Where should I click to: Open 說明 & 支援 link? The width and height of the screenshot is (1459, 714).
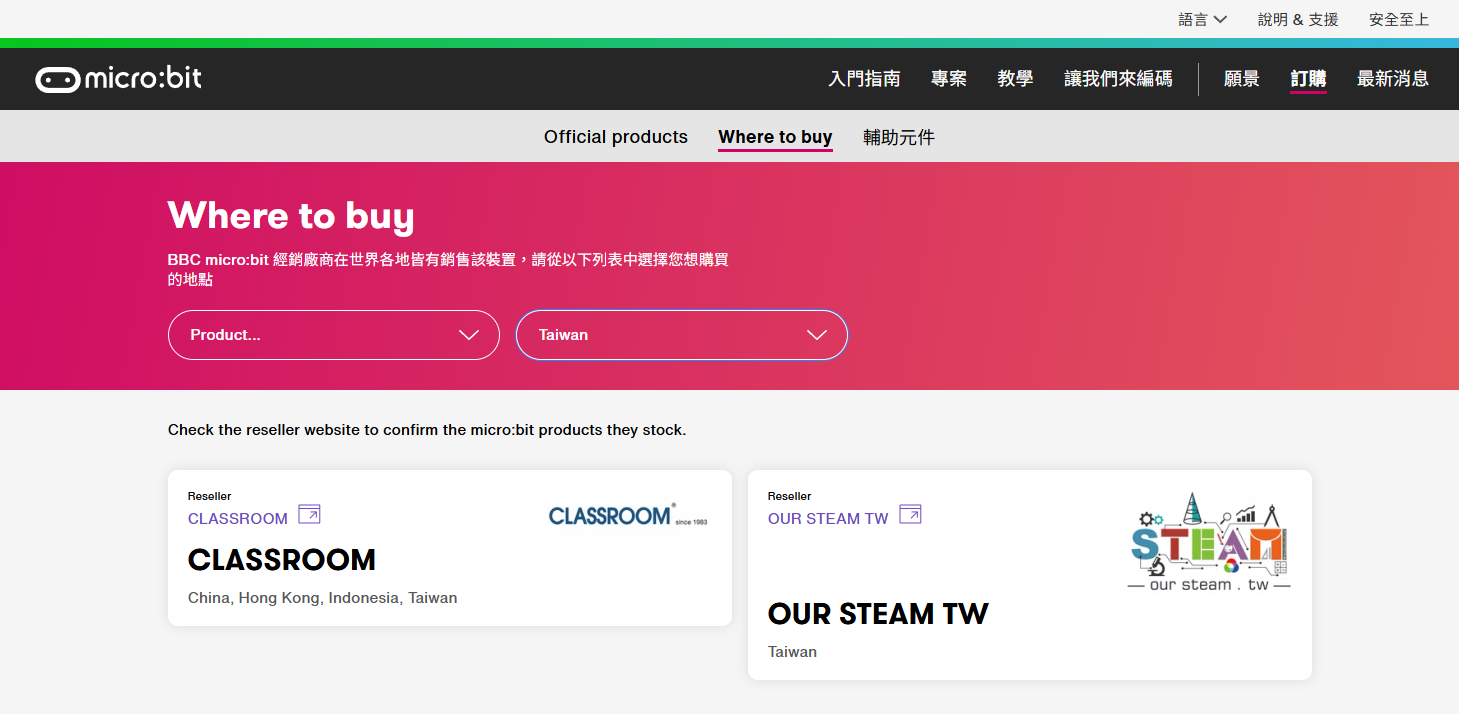coord(1298,20)
